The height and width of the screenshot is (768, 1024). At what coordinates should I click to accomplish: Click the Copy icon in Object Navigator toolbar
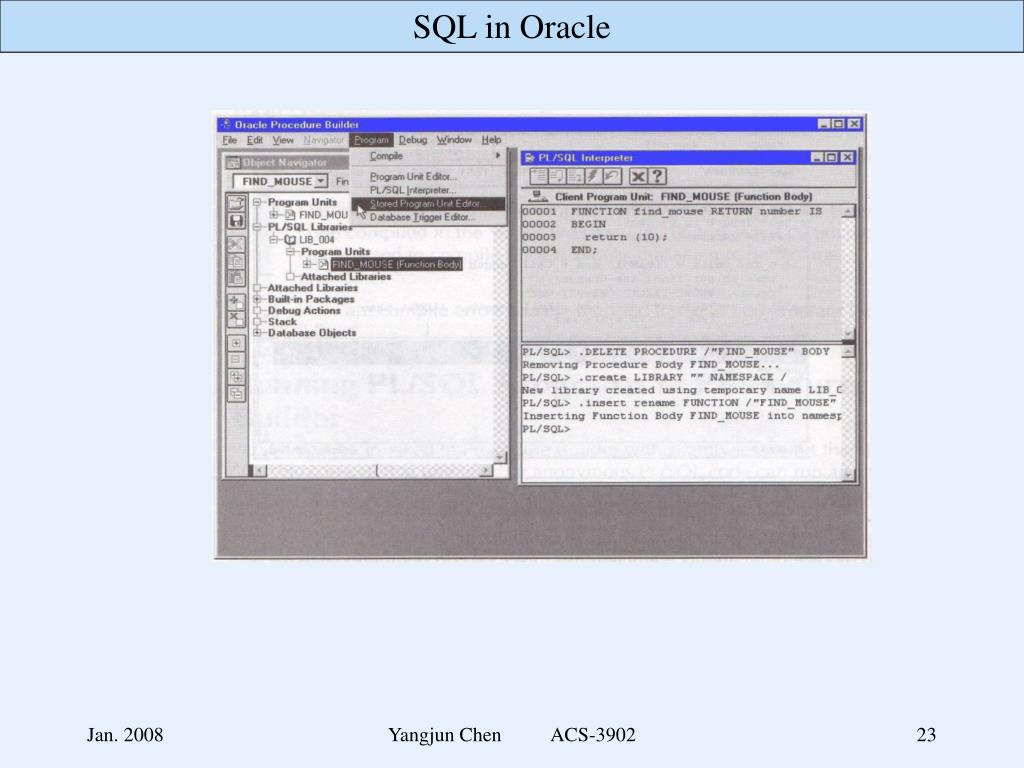pos(236,261)
